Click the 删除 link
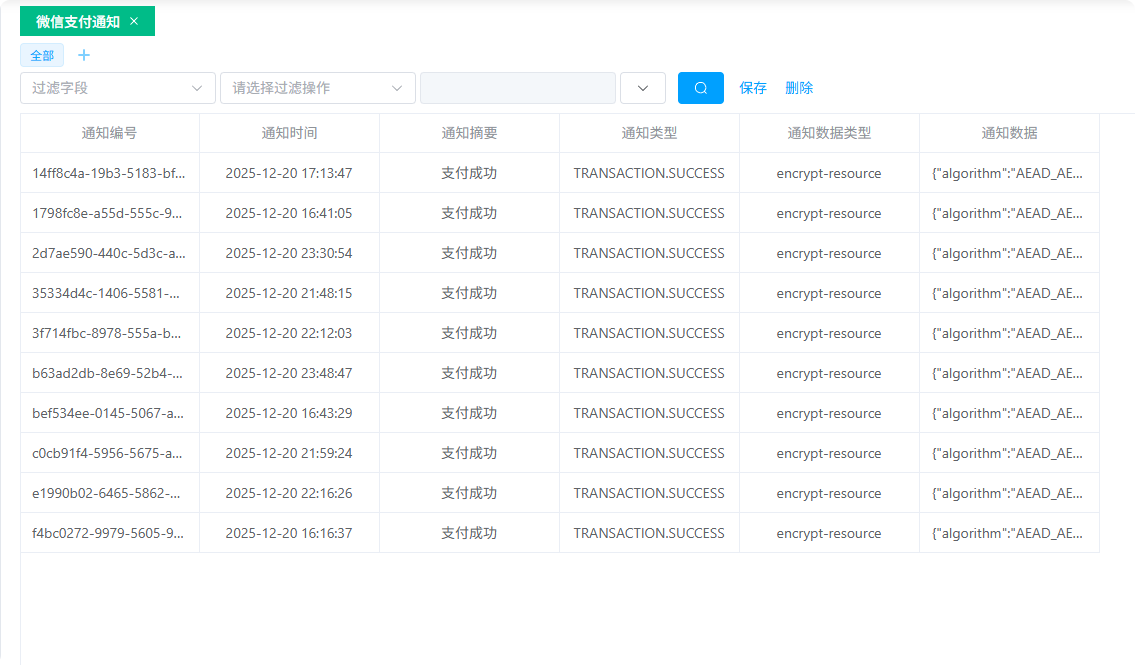The height and width of the screenshot is (665, 1135). tap(799, 88)
